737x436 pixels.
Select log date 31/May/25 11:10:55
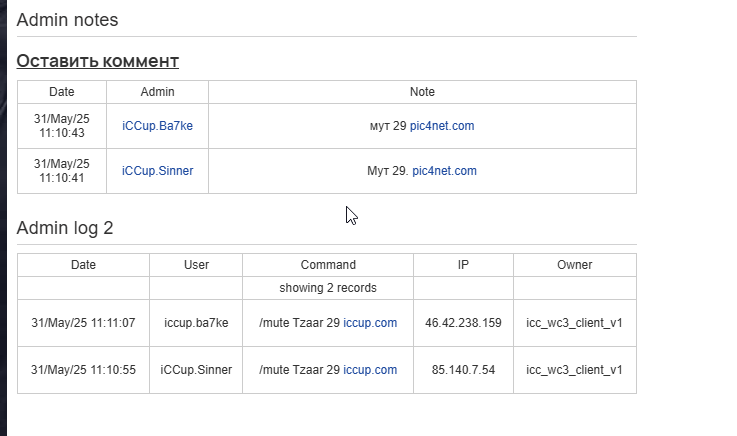(x=83, y=370)
